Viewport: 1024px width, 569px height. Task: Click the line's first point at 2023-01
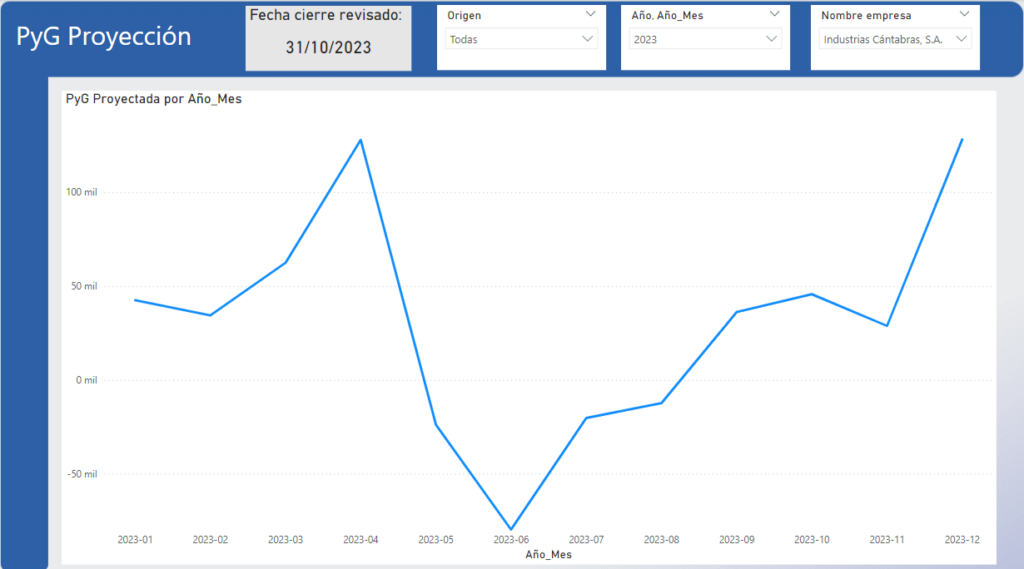pyautogui.click(x=135, y=300)
